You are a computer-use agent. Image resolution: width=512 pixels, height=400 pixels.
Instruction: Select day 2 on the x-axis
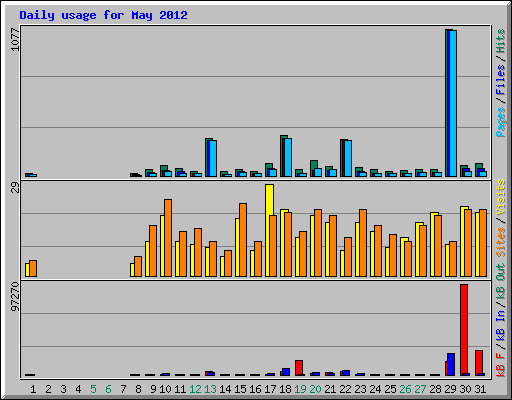click(x=48, y=389)
